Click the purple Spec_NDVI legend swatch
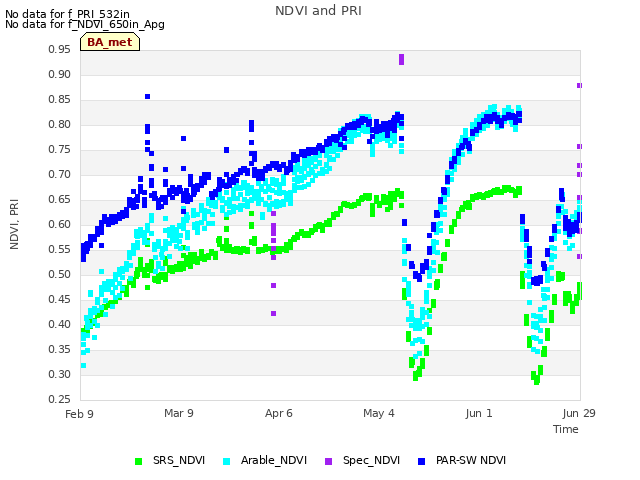 tap(328, 461)
